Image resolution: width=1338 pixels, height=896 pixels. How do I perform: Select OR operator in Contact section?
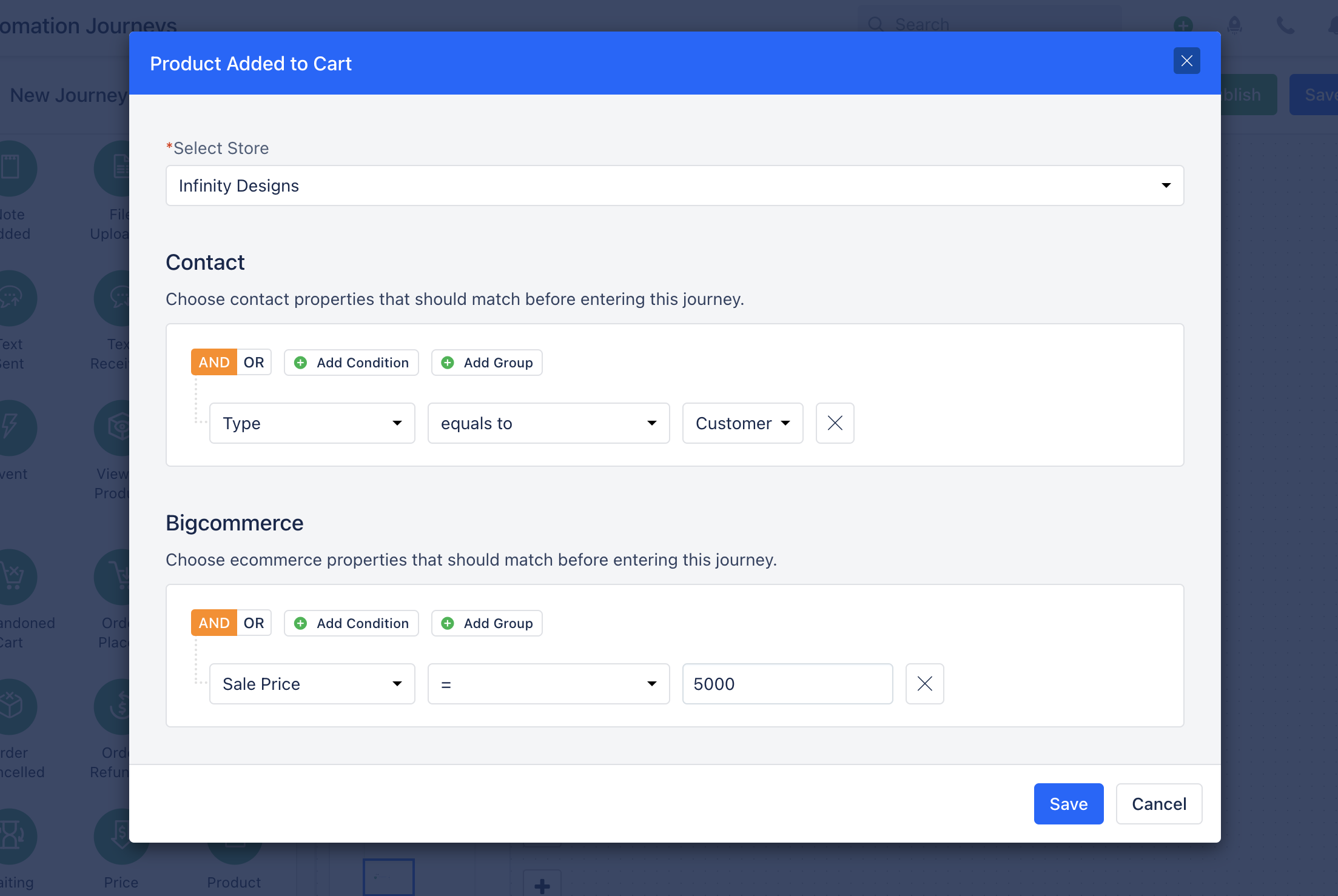click(x=254, y=363)
